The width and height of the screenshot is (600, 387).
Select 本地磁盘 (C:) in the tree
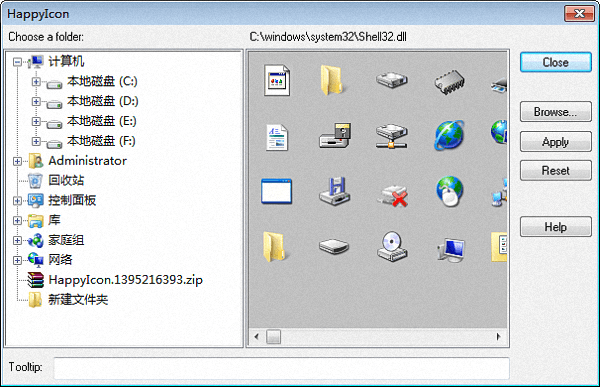pyautogui.click(x=102, y=81)
